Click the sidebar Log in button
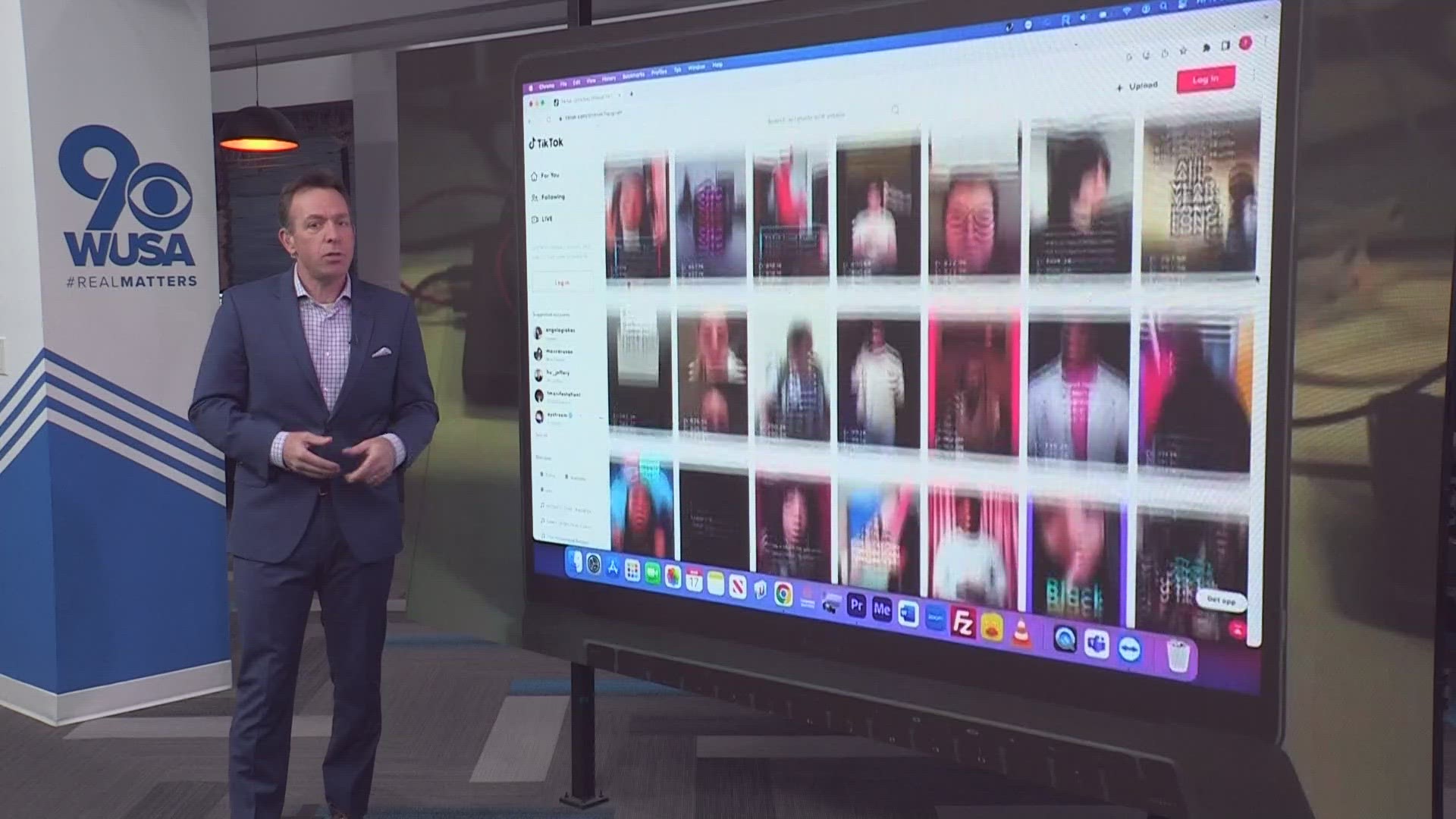The image size is (1456, 819). 562,283
